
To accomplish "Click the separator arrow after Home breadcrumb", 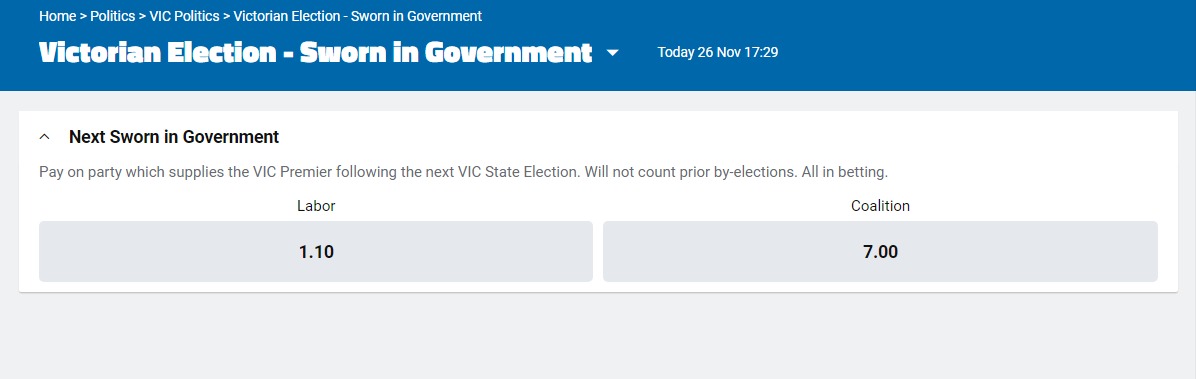I will (84, 16).
